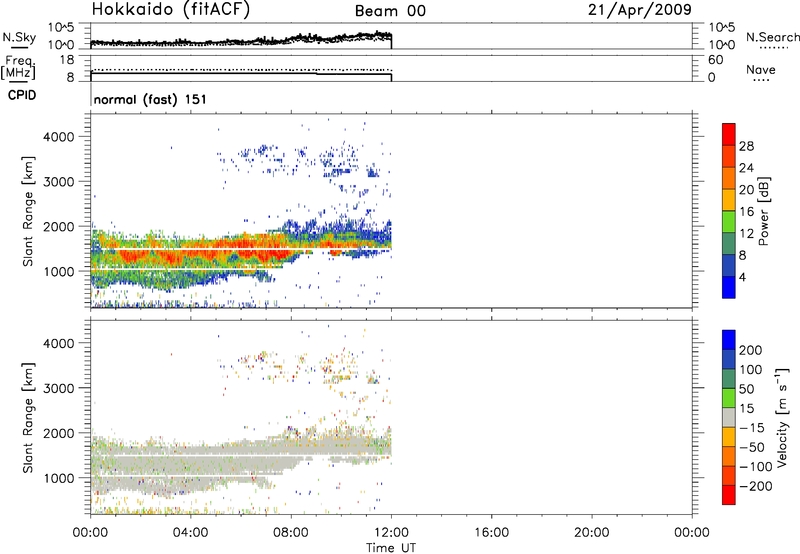Screen dimensions: 800x554
Task: Click the 'Time UT' axis title
Action: tap(391, 547)
